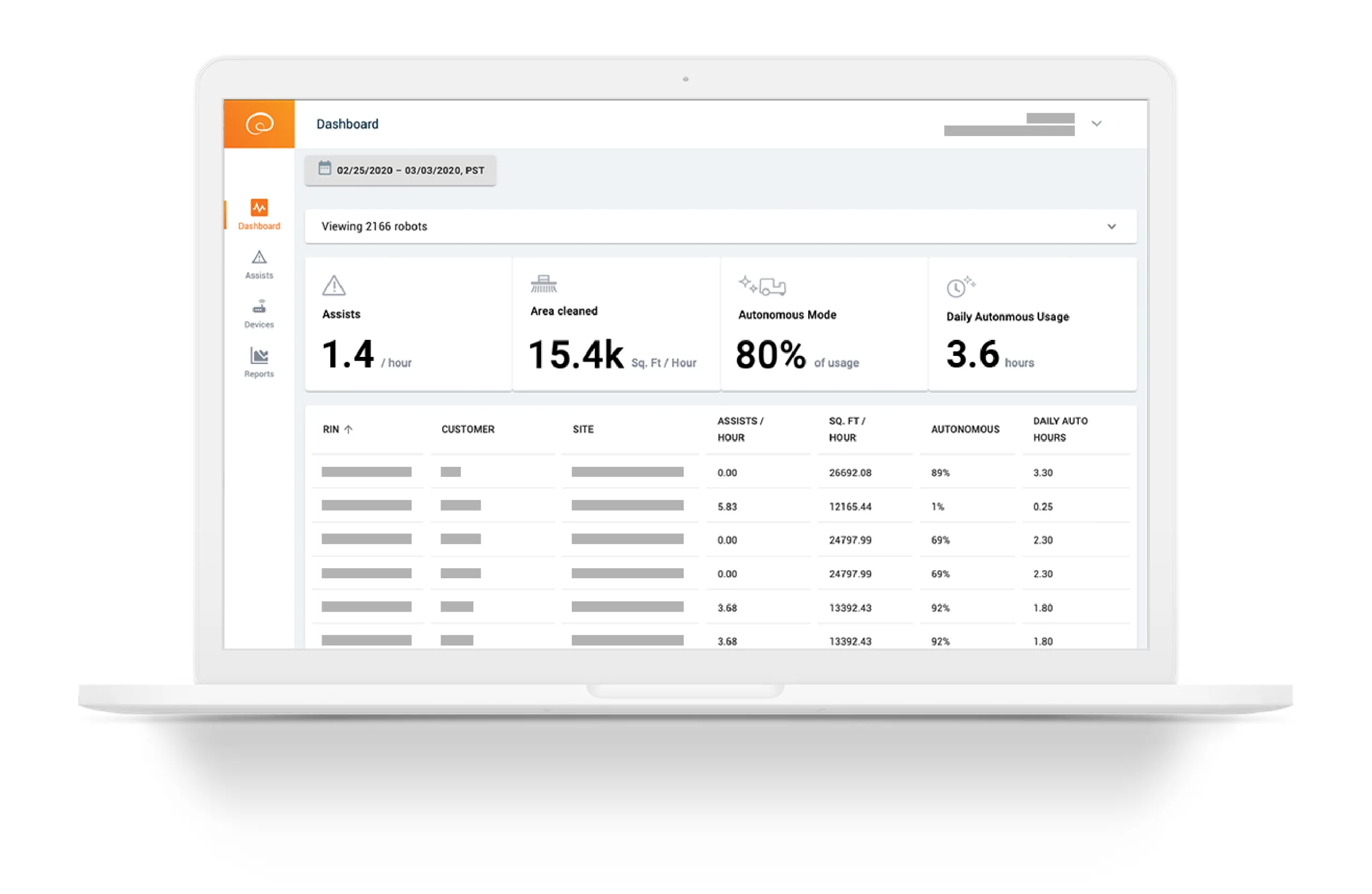Click the 26692.08 sq ft cell

pyautogui.click(x=849, y=473)
